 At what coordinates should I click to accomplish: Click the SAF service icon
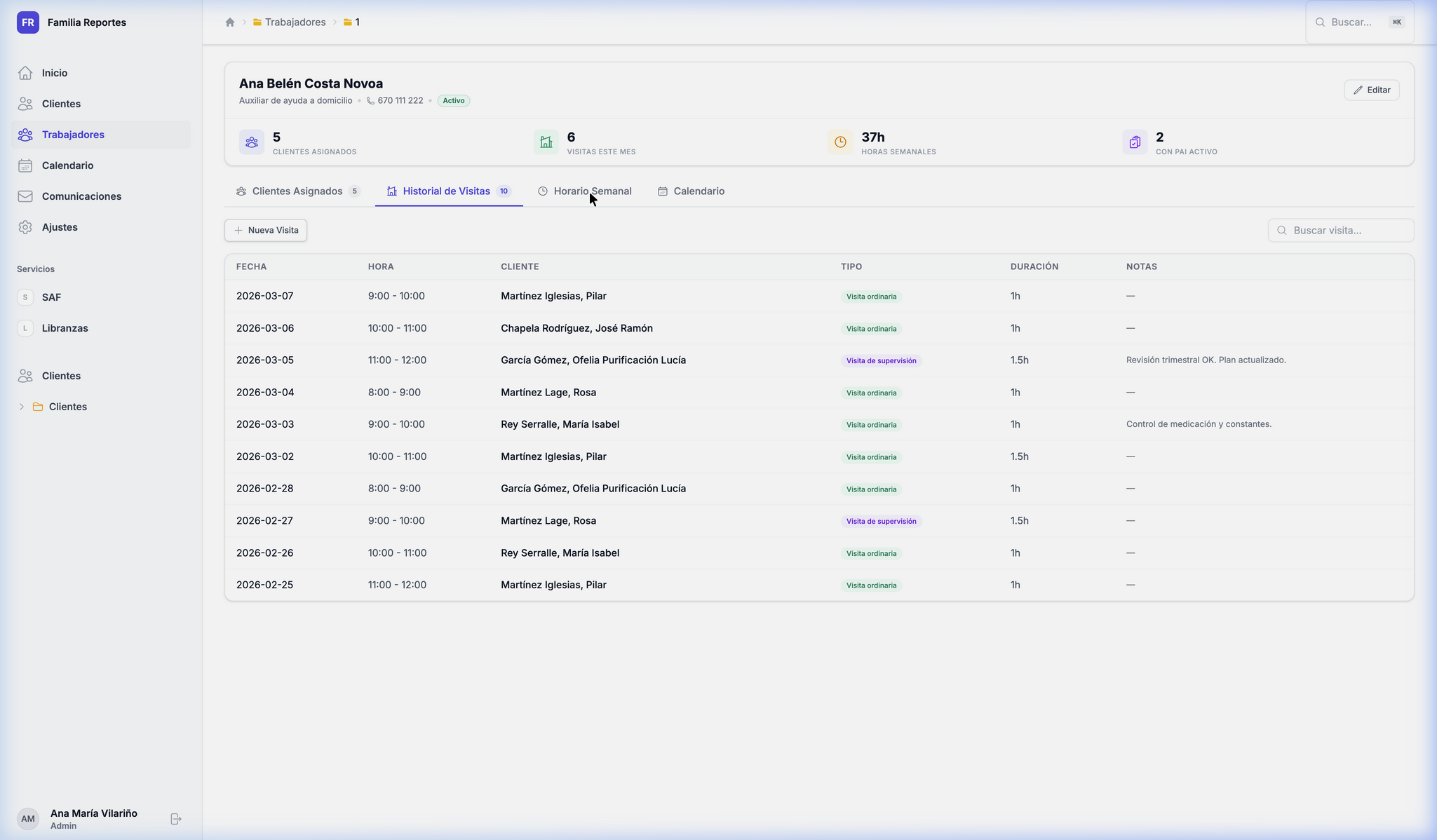point(25,297)
